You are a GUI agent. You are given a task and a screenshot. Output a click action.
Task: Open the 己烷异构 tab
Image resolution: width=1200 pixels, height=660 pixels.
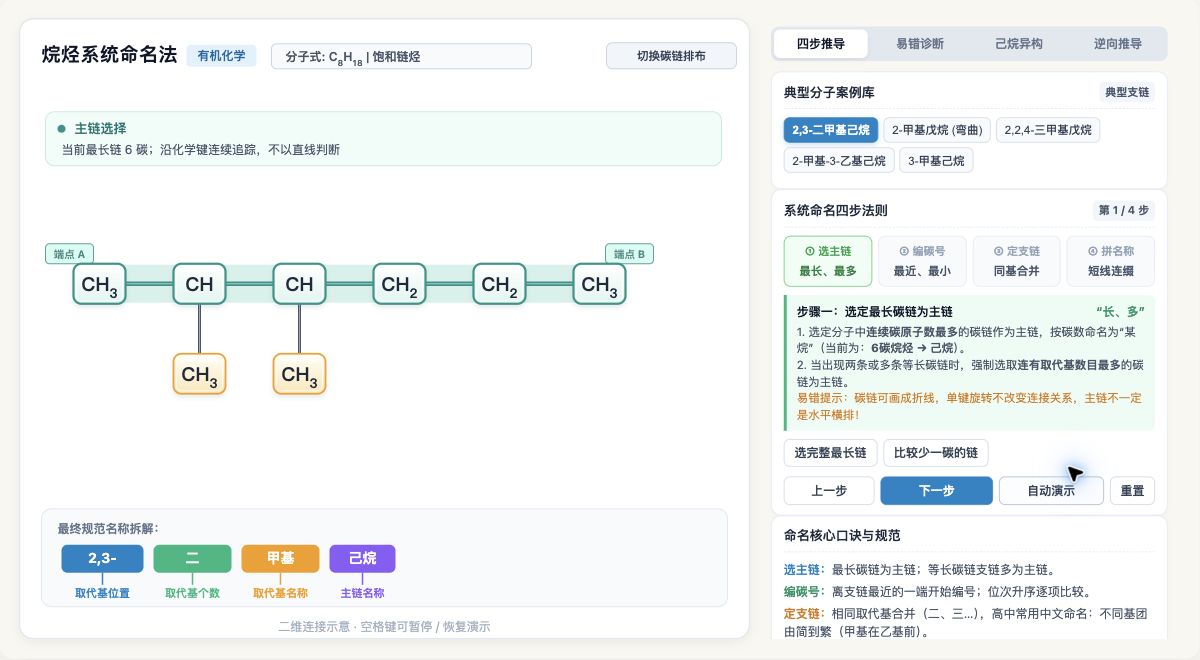[1018, 44]
